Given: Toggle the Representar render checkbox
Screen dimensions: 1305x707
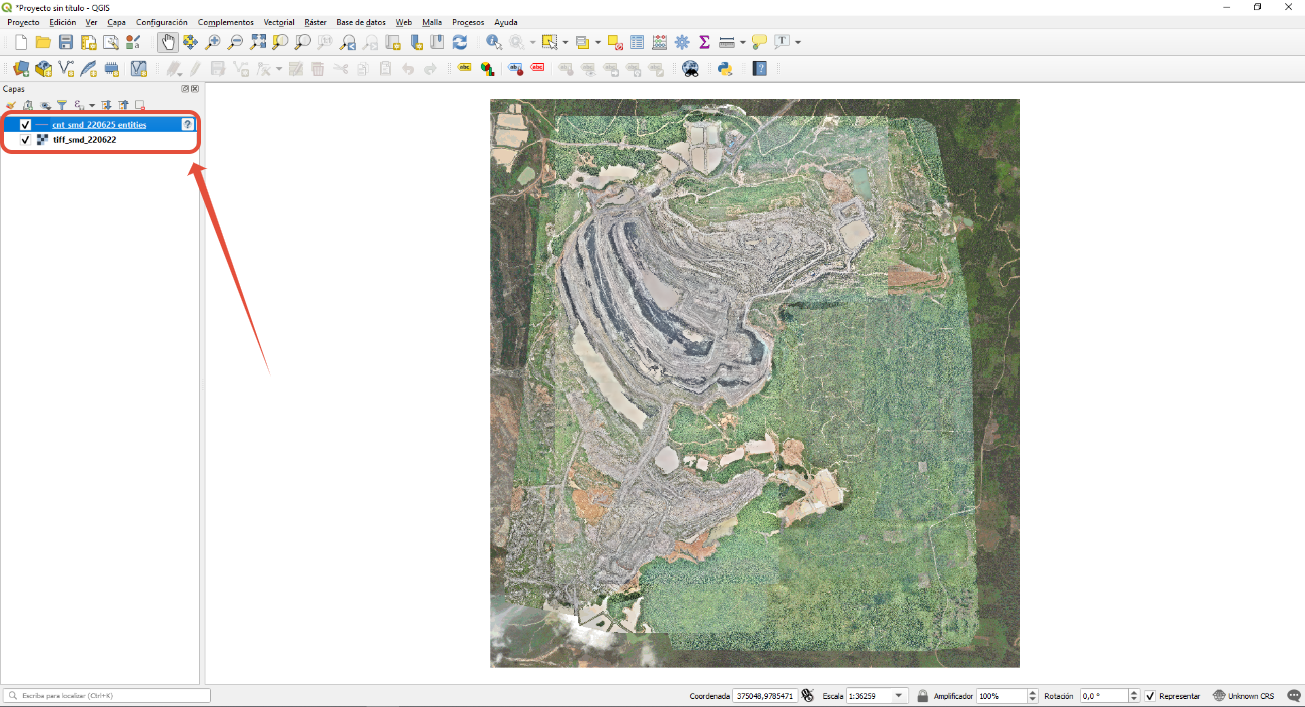Looking at the screenshot, I should coord(1151,696).
